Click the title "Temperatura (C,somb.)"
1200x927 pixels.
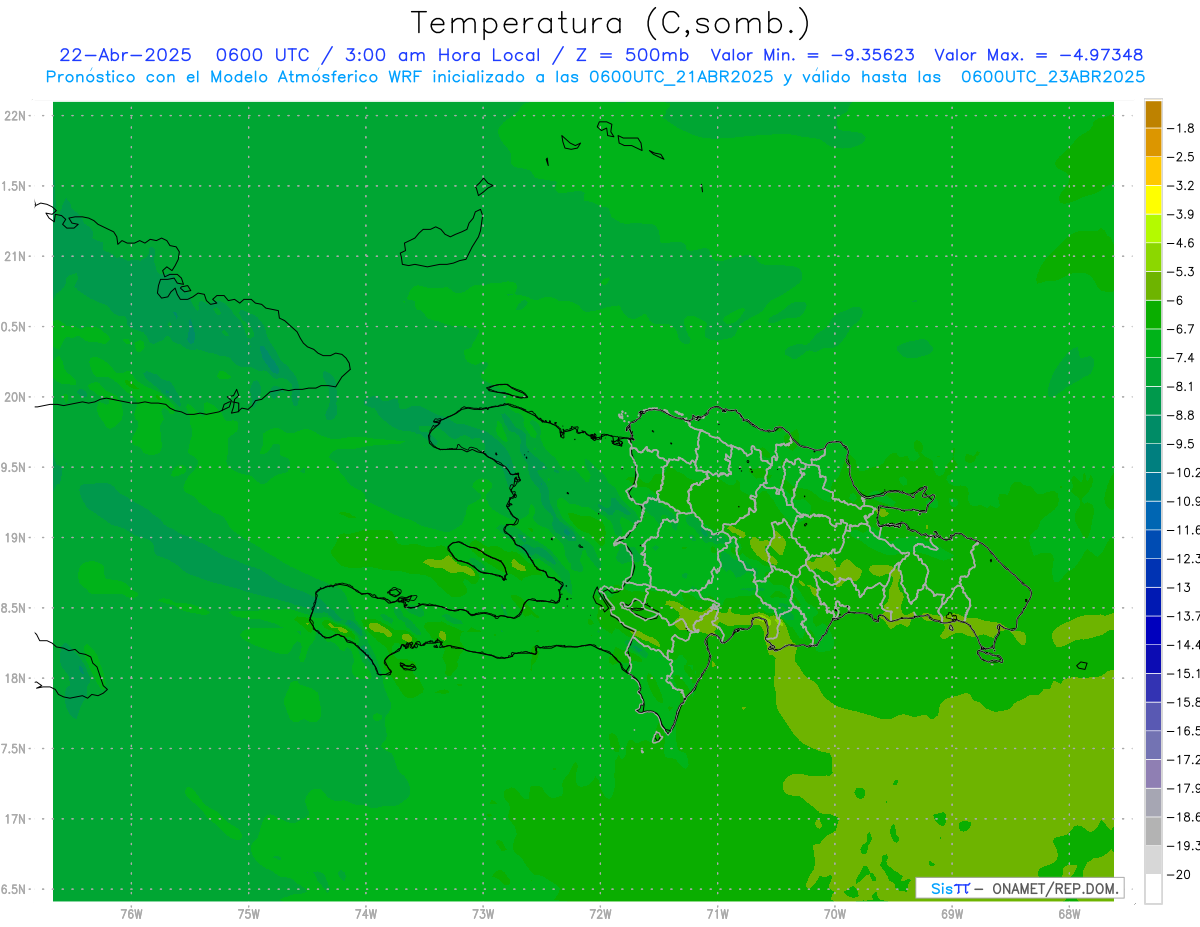(611, 23)
